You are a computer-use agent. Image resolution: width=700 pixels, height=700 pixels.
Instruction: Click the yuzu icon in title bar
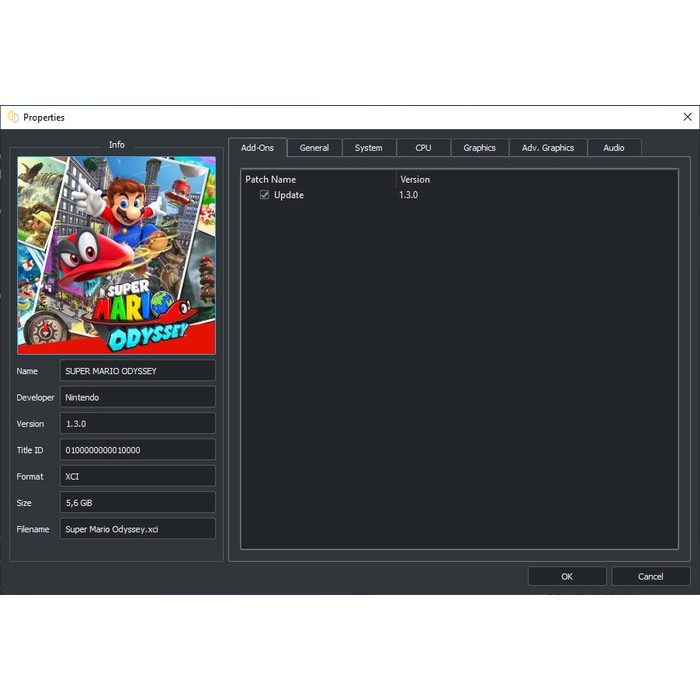13,117
